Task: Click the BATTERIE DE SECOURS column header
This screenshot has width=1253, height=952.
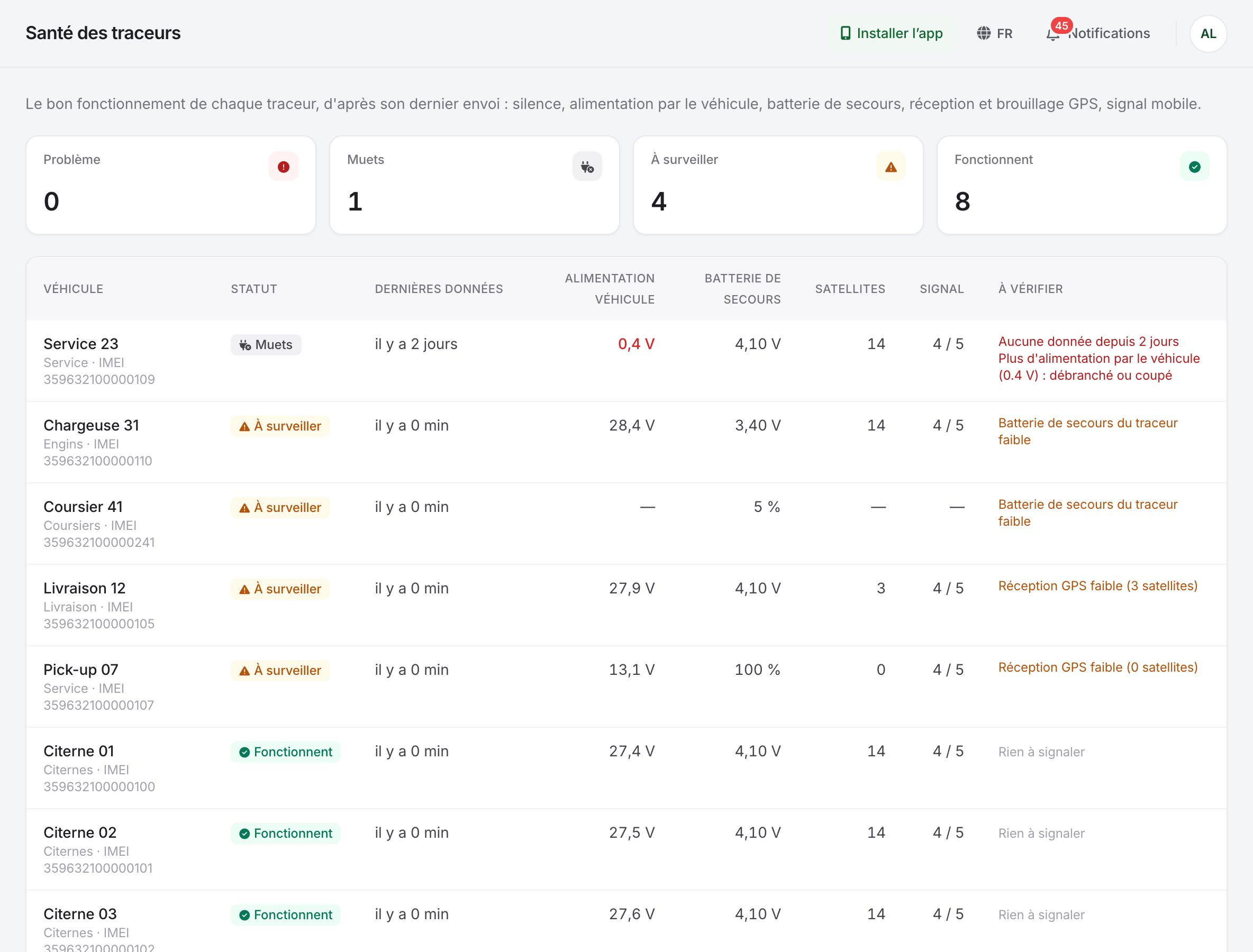Action: point(743,289)
